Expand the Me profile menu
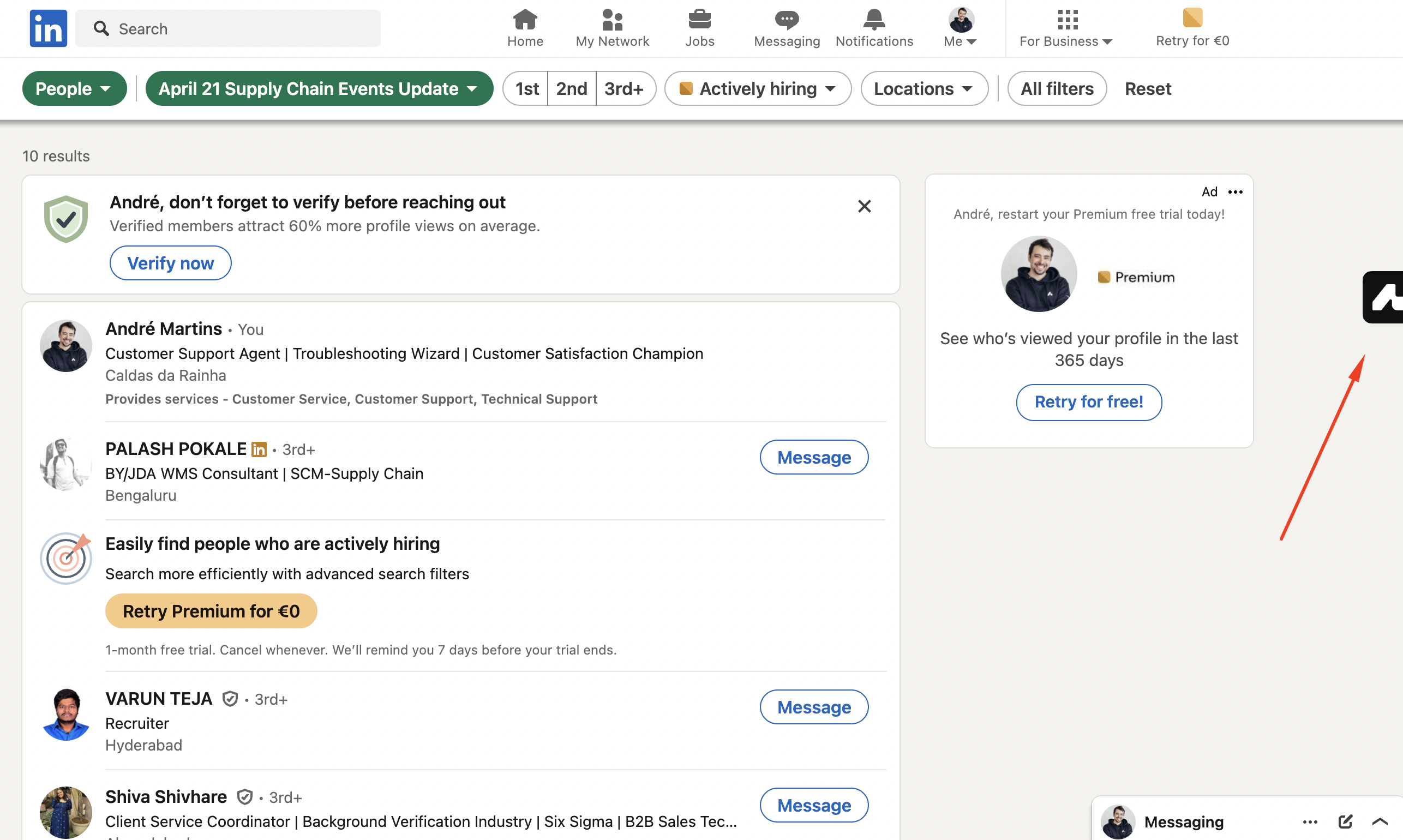 pyautogui.click(x=961, y=28)
